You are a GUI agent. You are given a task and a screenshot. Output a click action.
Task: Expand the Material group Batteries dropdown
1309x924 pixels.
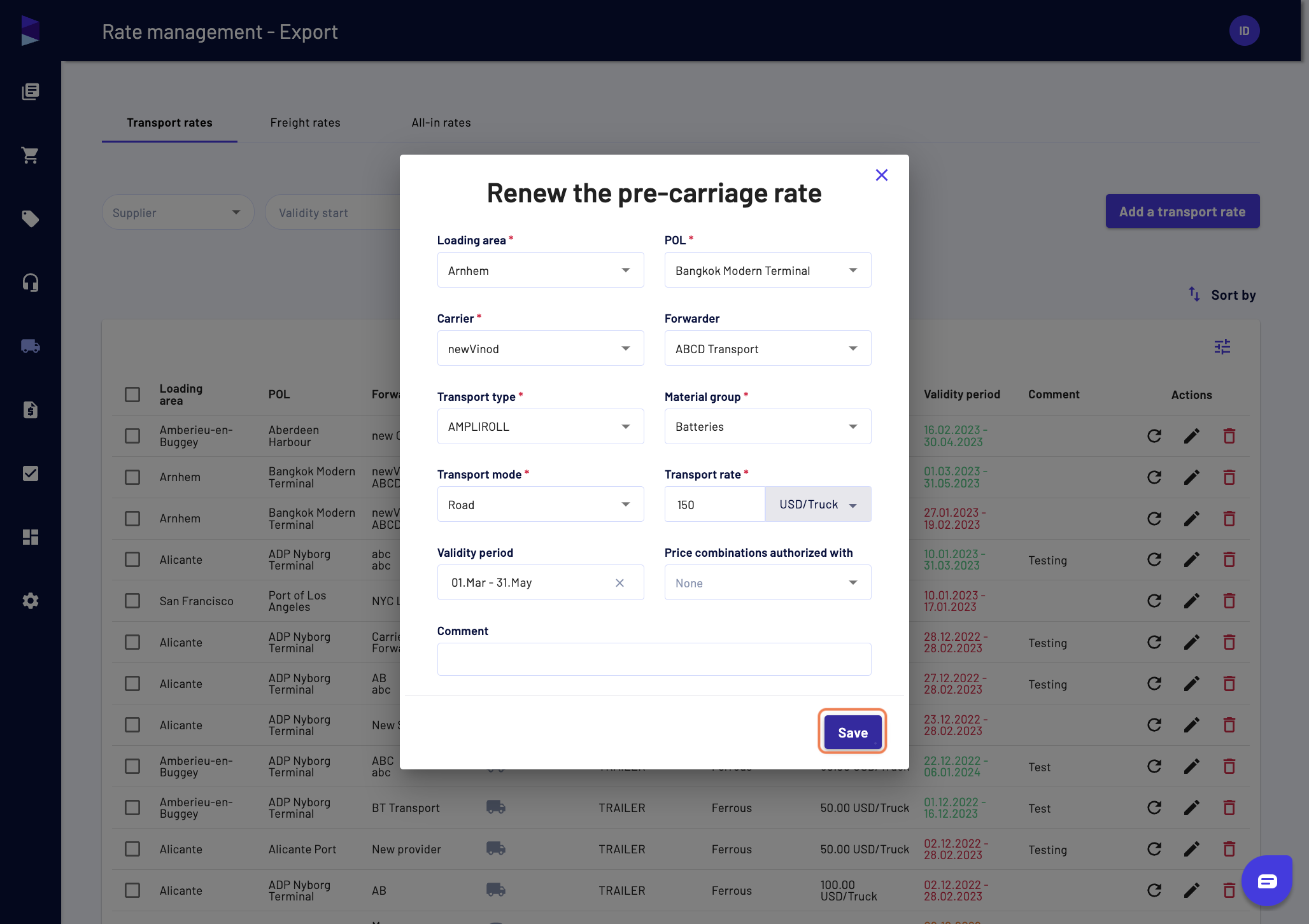pos(768,426)
